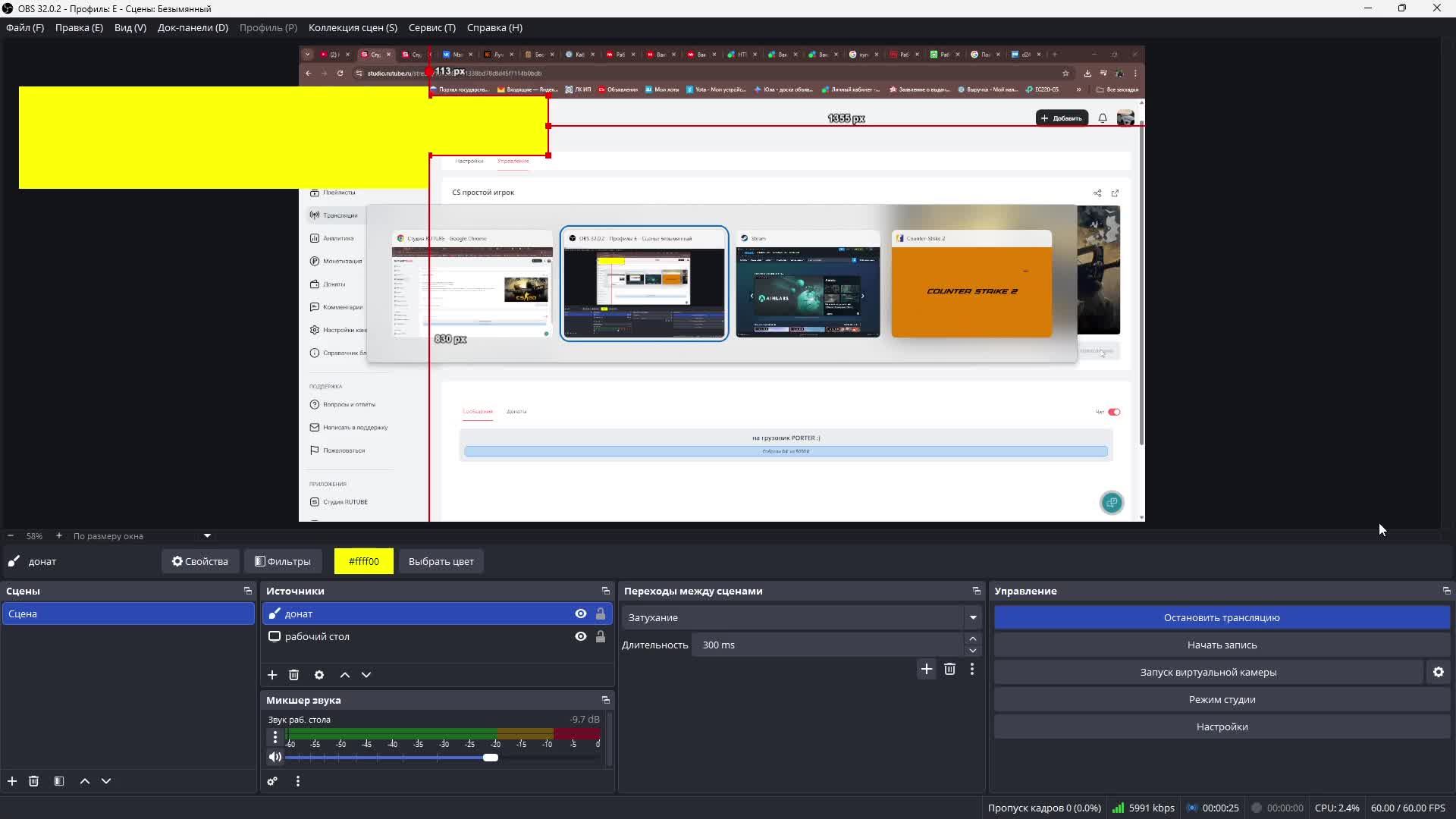Image resolution: width=1456 pixels, height=819 pixels.
Task: Click Остановить трансляцию button
Action: point(1221,617)
